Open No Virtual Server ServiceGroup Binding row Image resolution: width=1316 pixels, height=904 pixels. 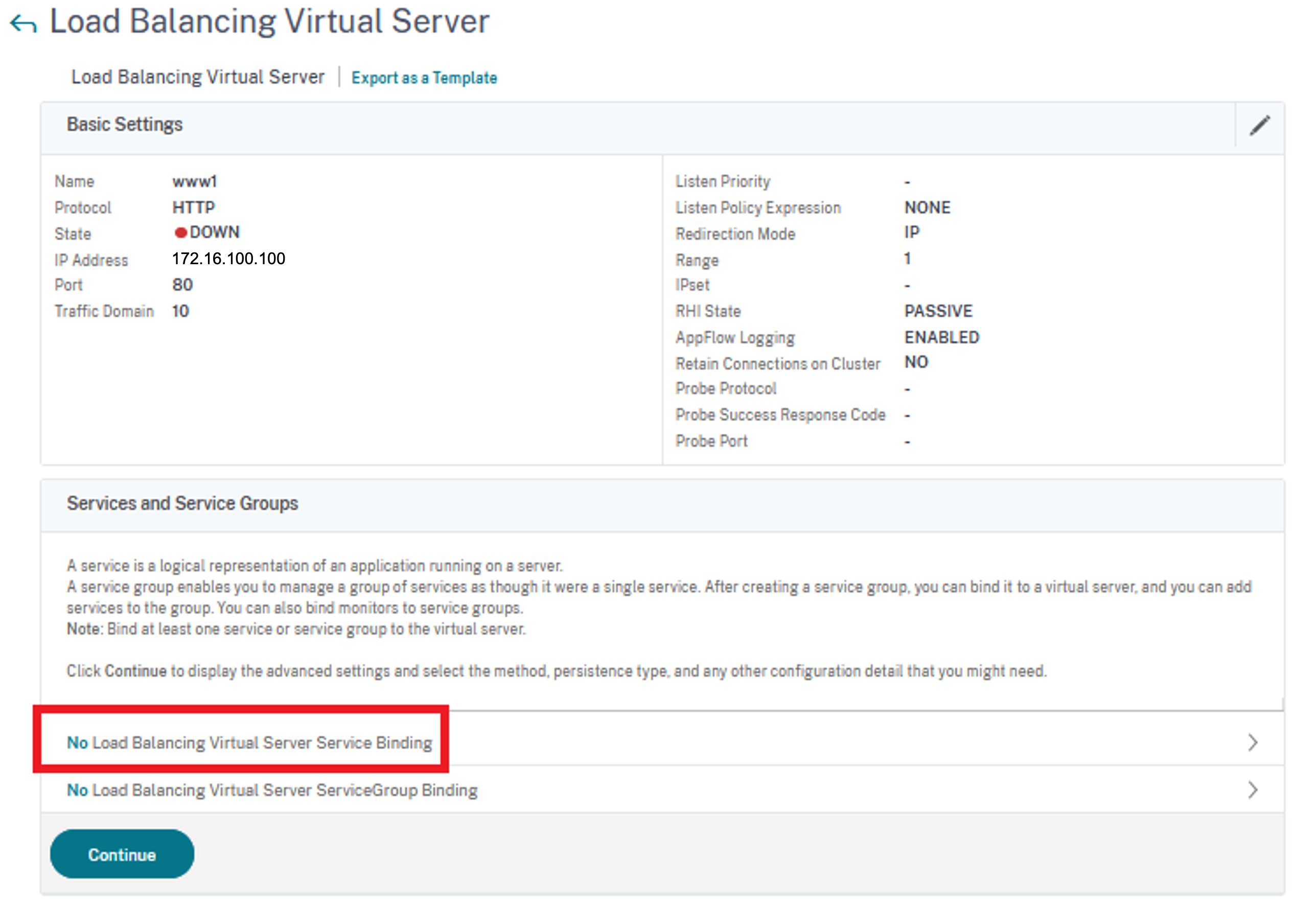click(x=272, y=790)
